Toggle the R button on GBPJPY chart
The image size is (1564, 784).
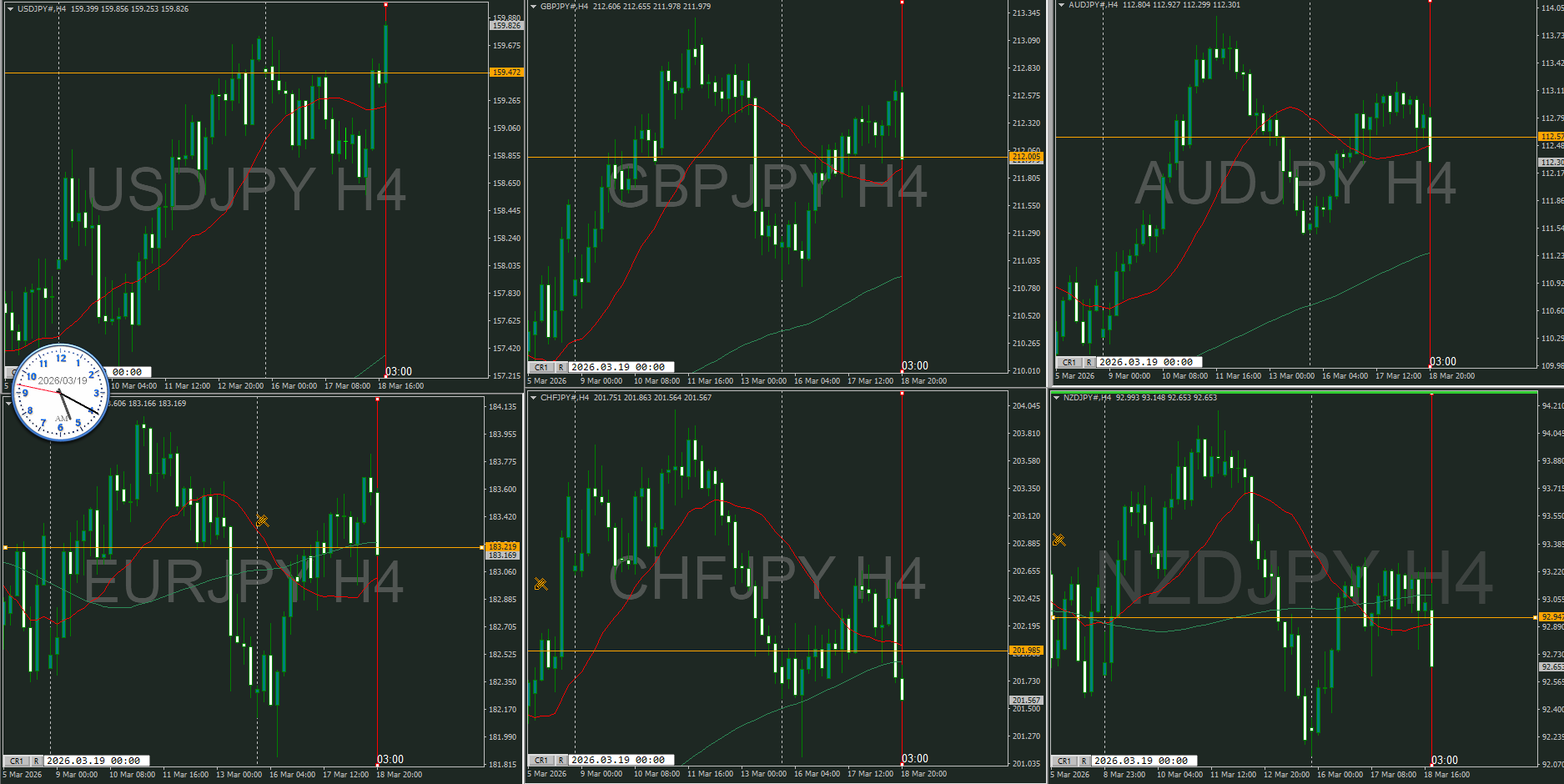(x=561, y=367)
